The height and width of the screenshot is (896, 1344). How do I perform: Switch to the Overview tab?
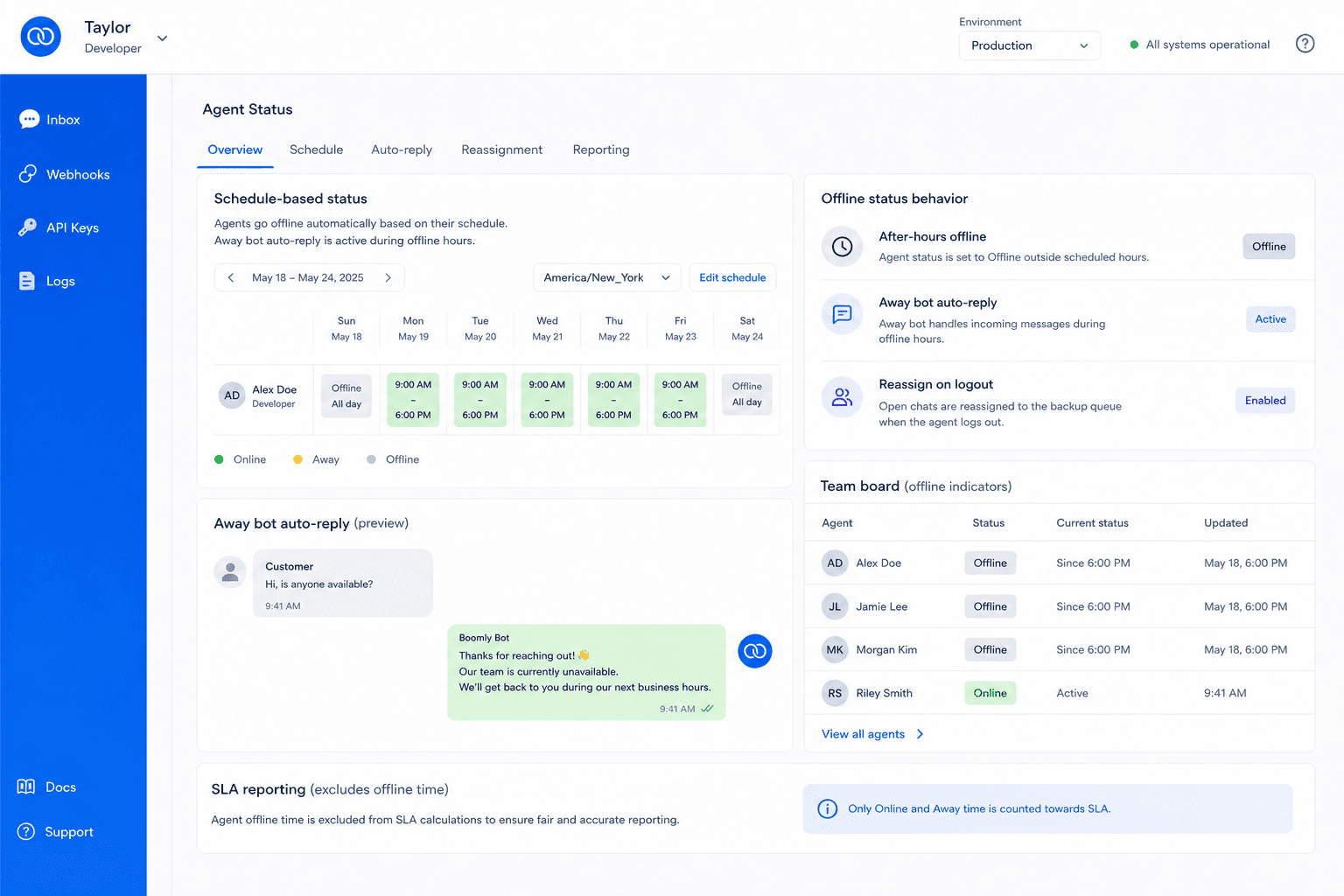[x=235, y=150]
